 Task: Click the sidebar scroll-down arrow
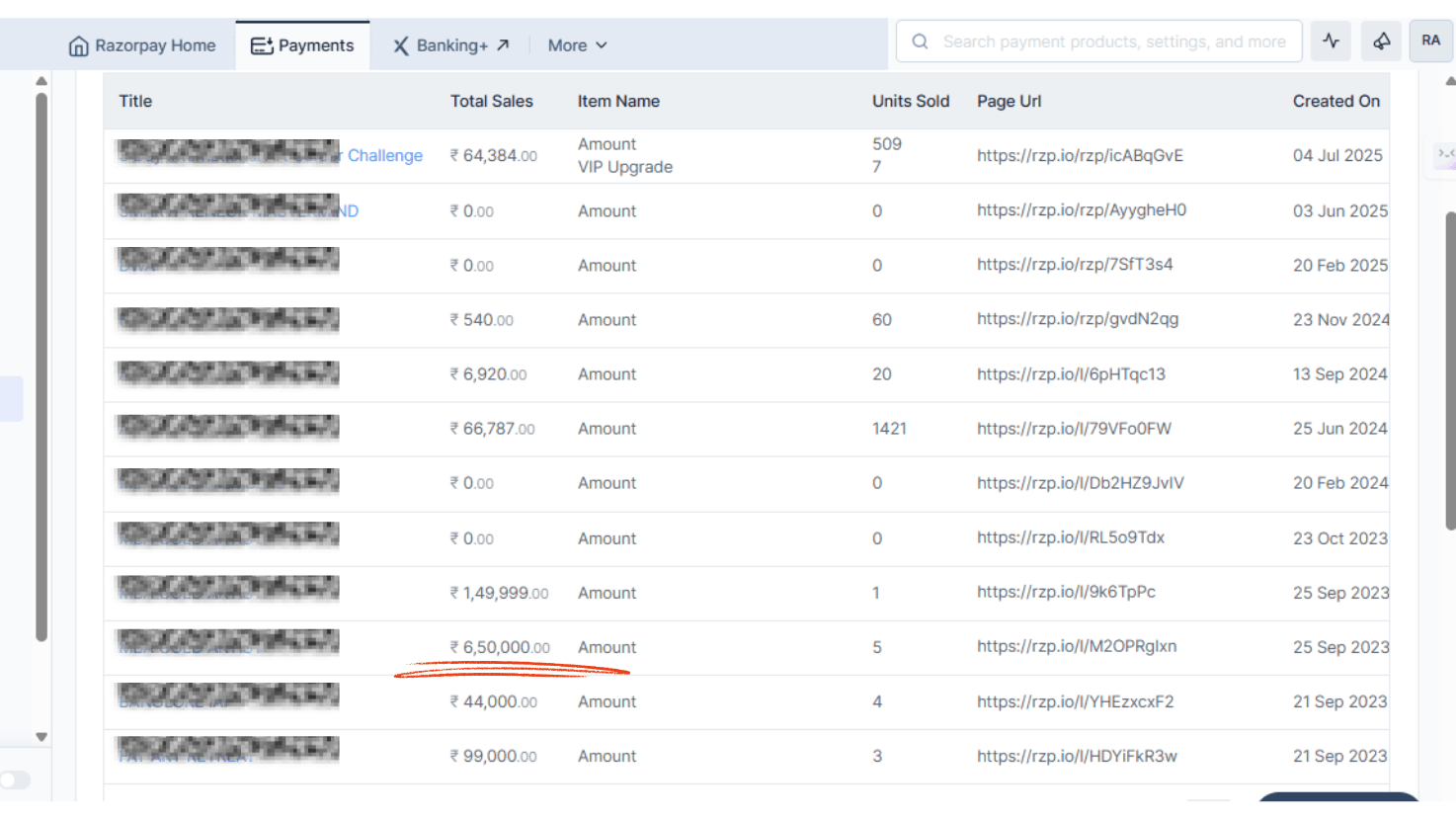click(41, 737)
